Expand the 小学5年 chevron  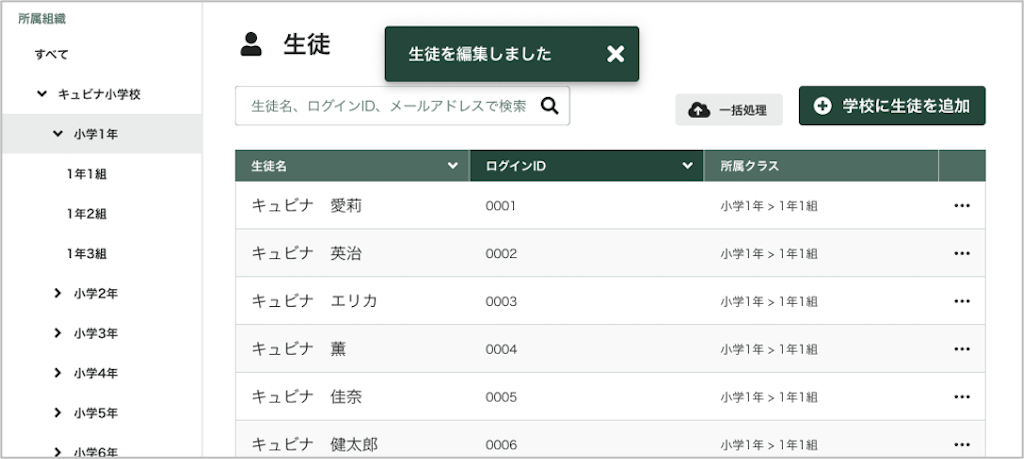click(57, 413)
